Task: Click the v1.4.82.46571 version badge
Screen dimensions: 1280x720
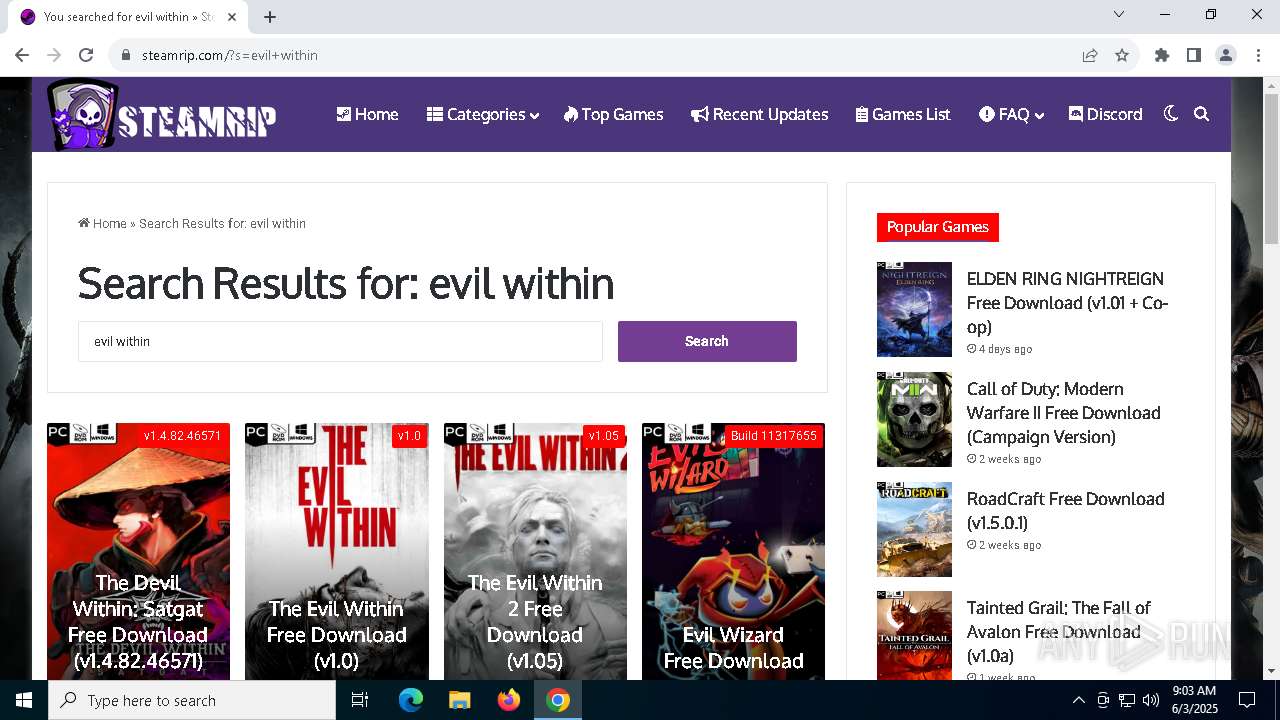Action: (x=183, y=436)
